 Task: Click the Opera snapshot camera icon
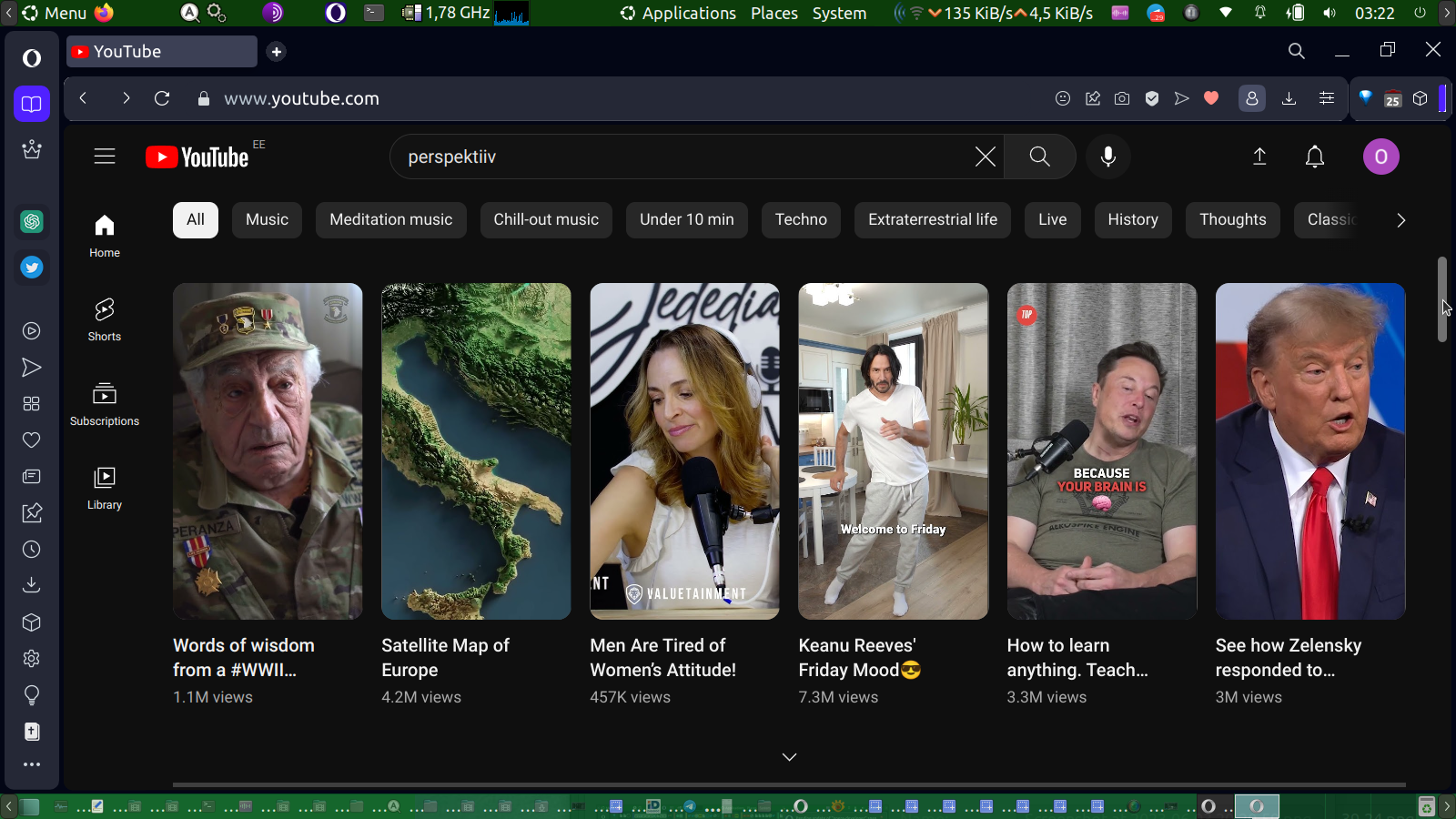click(x=1122, y=98)
